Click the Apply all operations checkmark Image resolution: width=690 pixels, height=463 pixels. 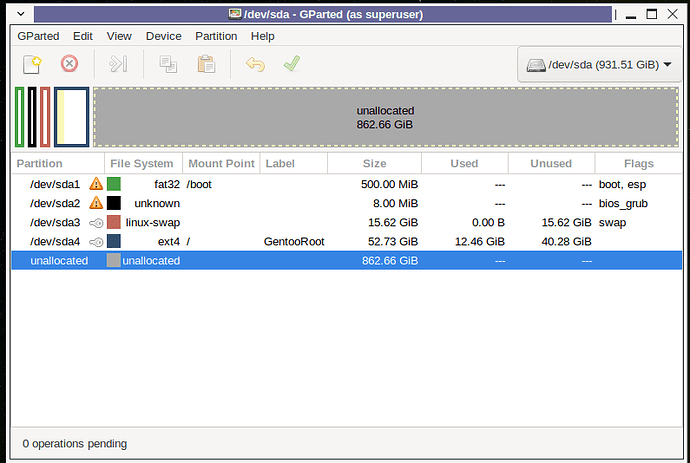coord(292,64)
